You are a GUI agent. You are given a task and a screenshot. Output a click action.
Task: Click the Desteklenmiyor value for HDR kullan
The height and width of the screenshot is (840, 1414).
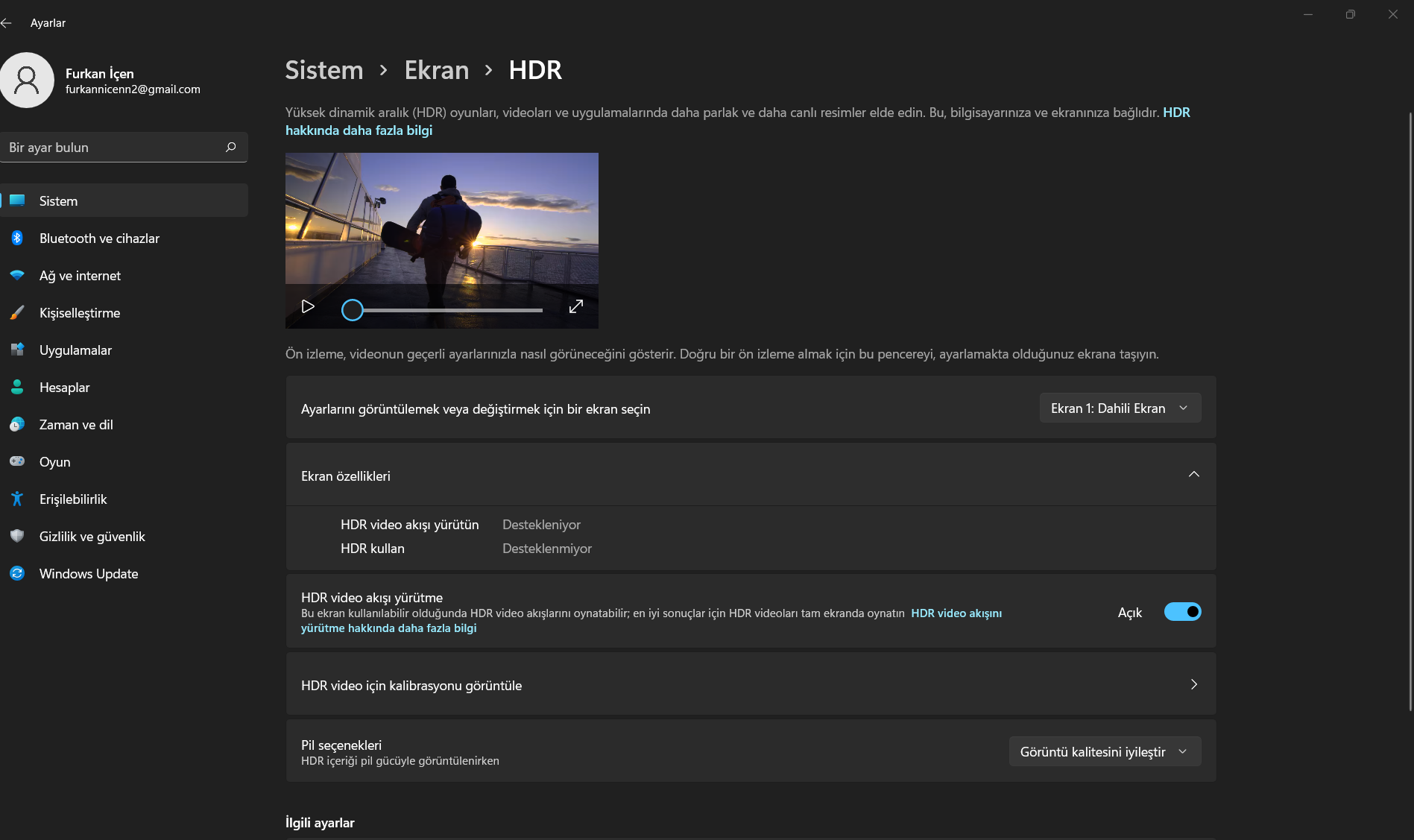(547, 549)
